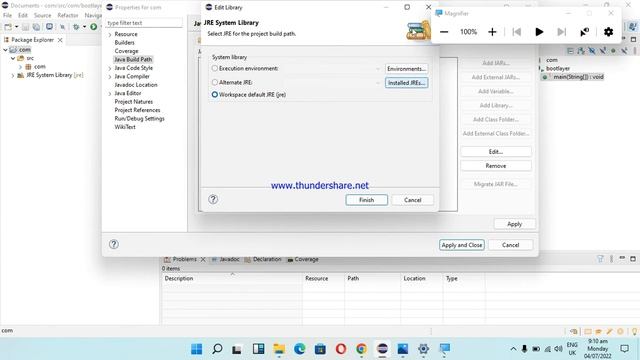The image size is (640, 360).
Task: Click Apply in Properties dialog
Action: tap(514, 224)
